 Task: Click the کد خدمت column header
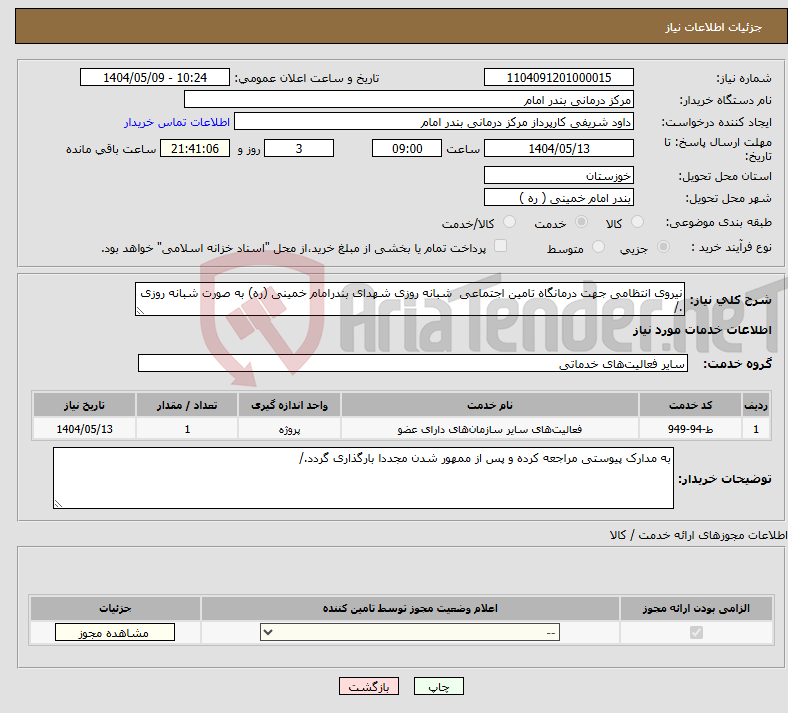click(x=691, y=405)
